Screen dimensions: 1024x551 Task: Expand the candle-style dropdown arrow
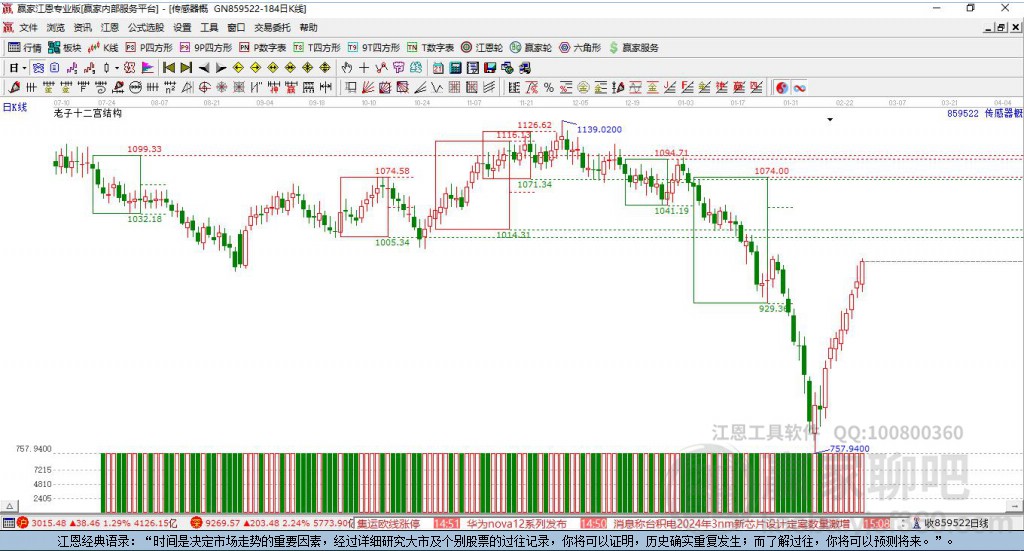coord(117,68)
